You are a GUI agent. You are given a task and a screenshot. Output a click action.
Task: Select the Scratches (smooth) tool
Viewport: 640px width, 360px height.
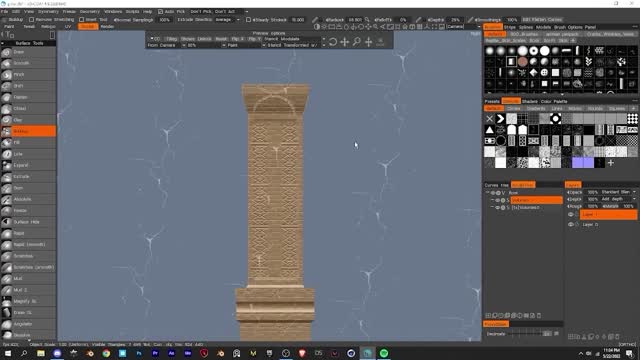(28, 267)
